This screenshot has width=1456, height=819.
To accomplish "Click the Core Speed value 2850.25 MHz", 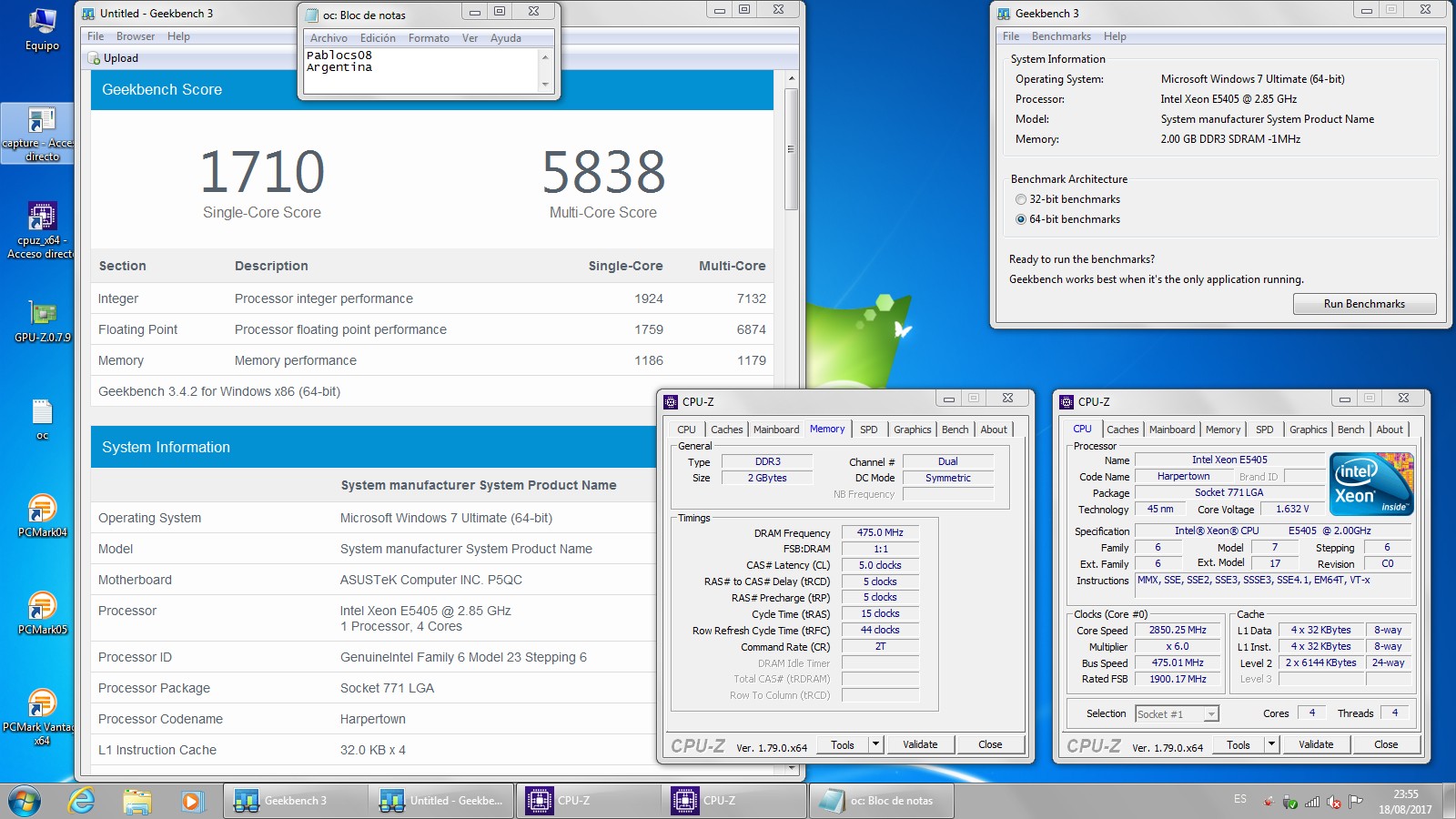I will click(x=1178, y=631).
